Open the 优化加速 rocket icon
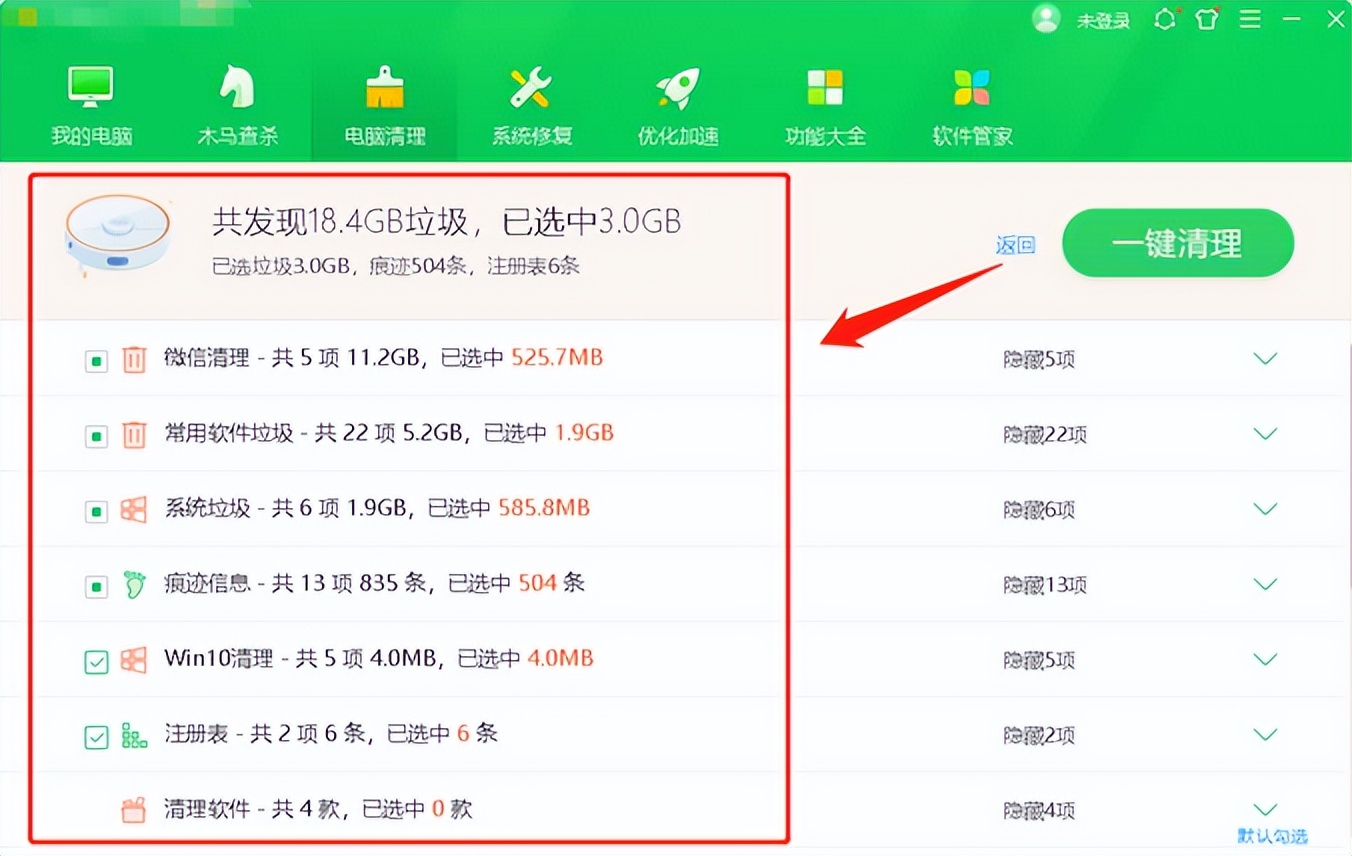 coord(678,88)
